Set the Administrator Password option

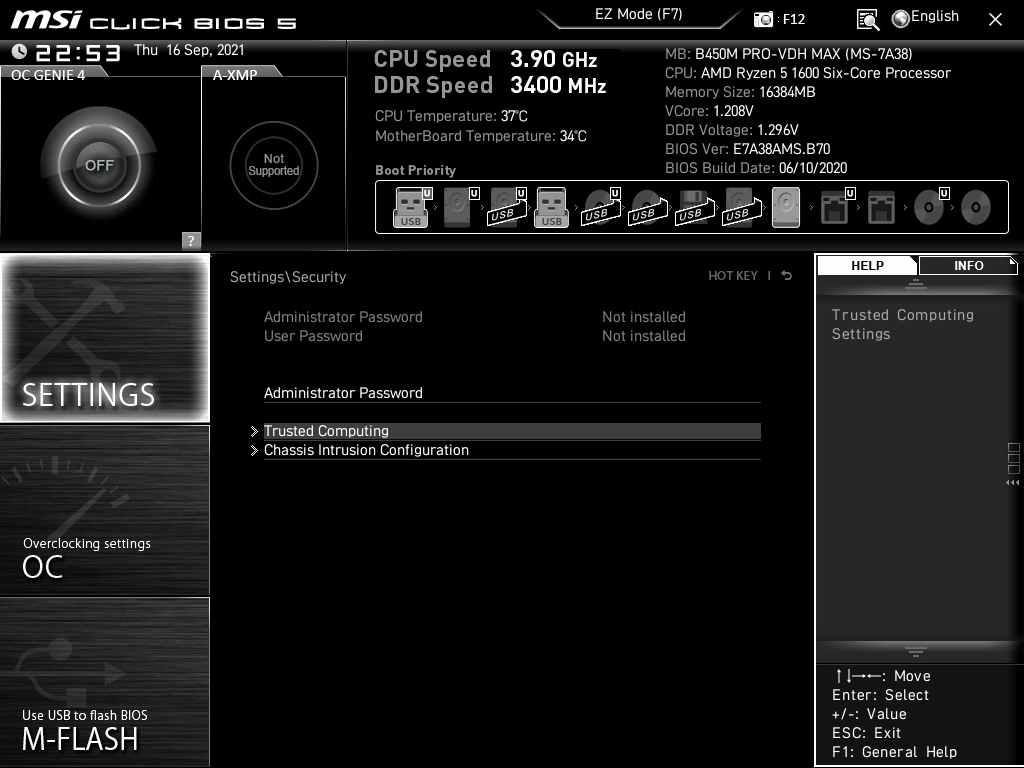(343, 393)
